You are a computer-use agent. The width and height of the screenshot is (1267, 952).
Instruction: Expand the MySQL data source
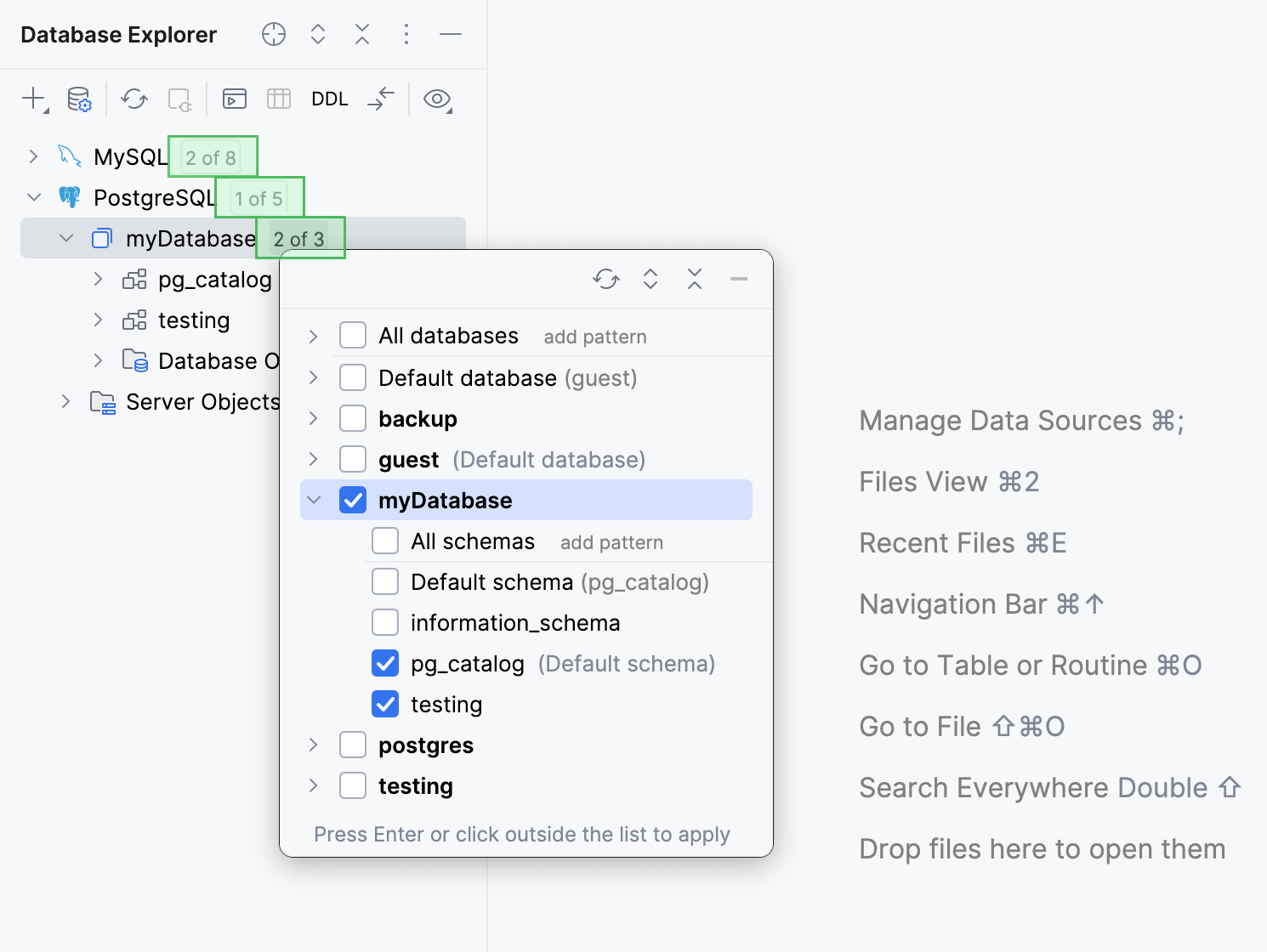coord(32,156)
